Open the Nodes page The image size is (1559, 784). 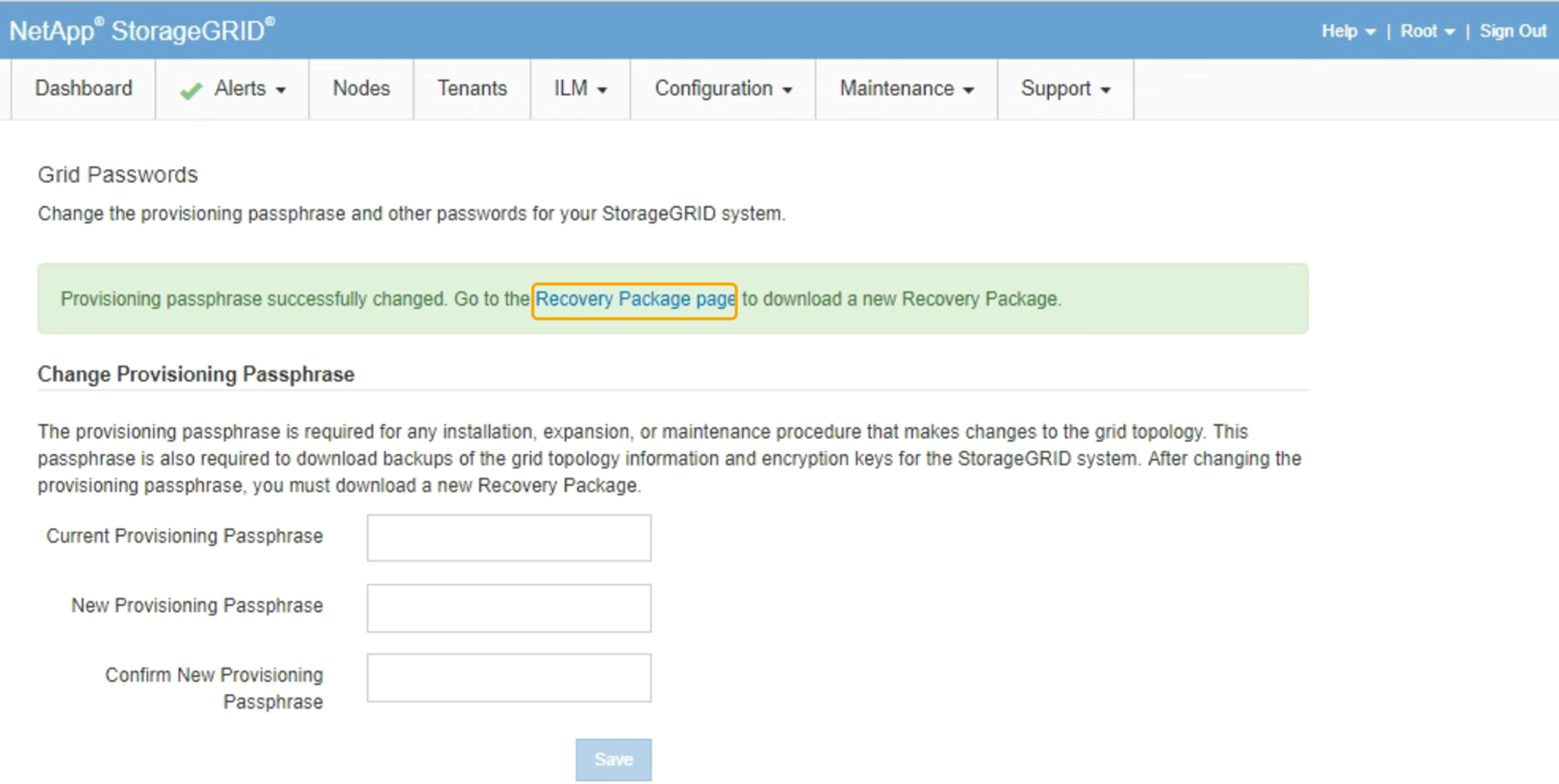click(361, 89)
